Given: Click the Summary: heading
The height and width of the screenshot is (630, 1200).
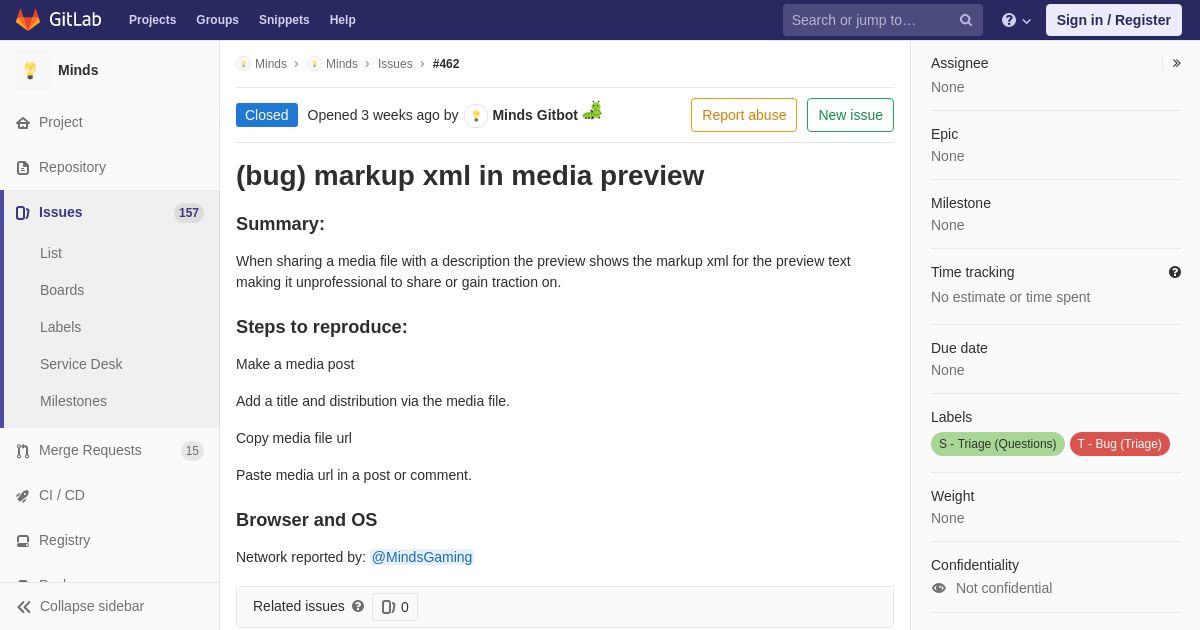Looking at the screenshot, I should 280,224.
